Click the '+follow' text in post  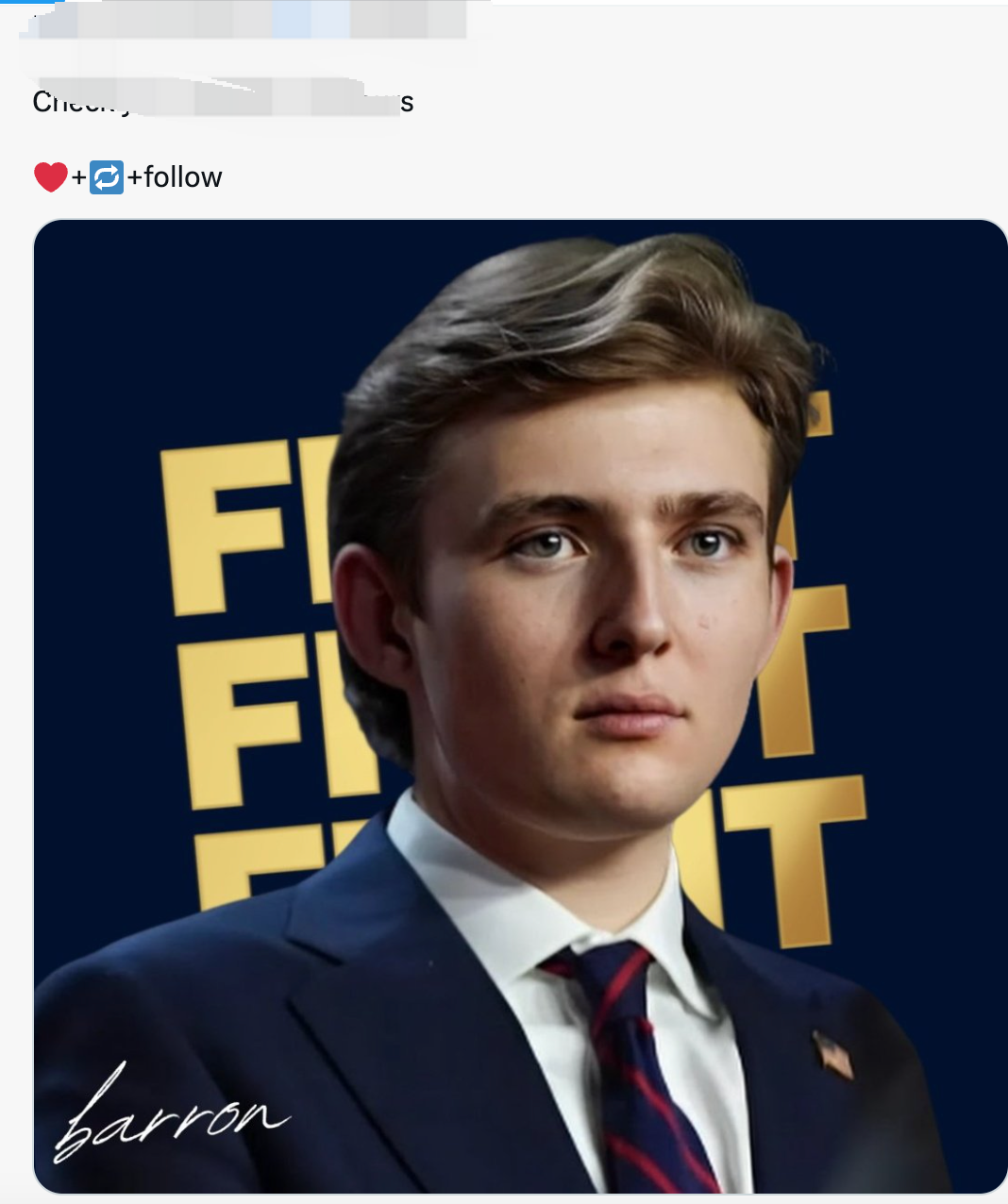point(175,176)
